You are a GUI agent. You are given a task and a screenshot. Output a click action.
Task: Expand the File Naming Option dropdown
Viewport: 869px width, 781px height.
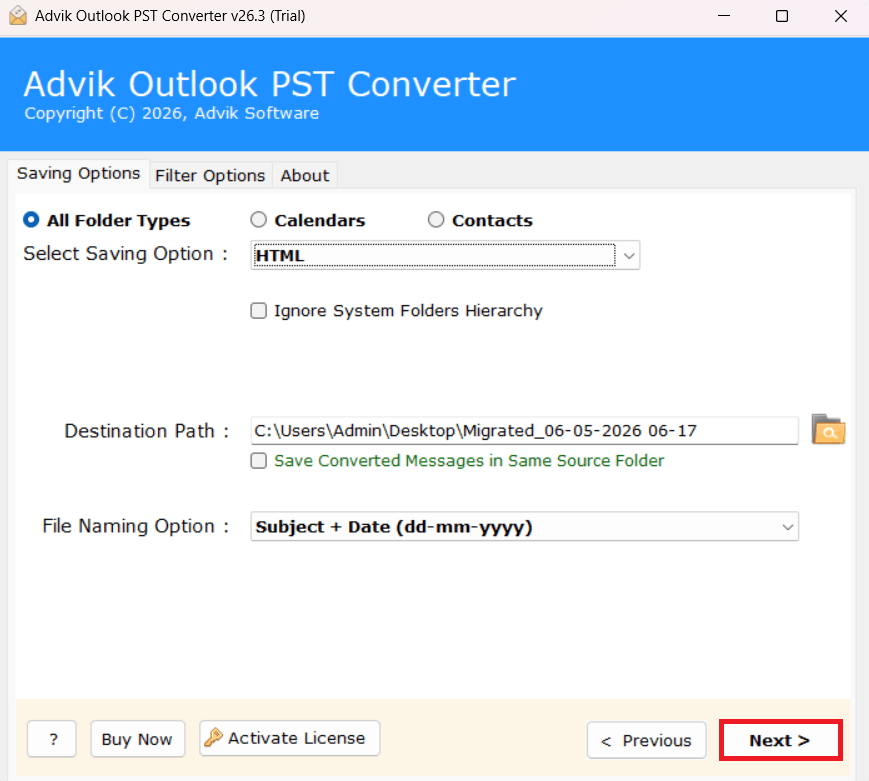[x=524, y=527]
